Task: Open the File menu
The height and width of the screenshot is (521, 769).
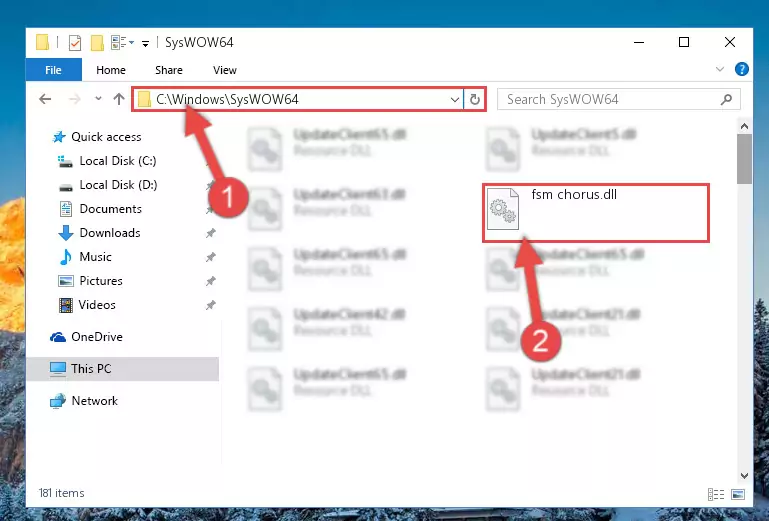Action: point(53,70)
